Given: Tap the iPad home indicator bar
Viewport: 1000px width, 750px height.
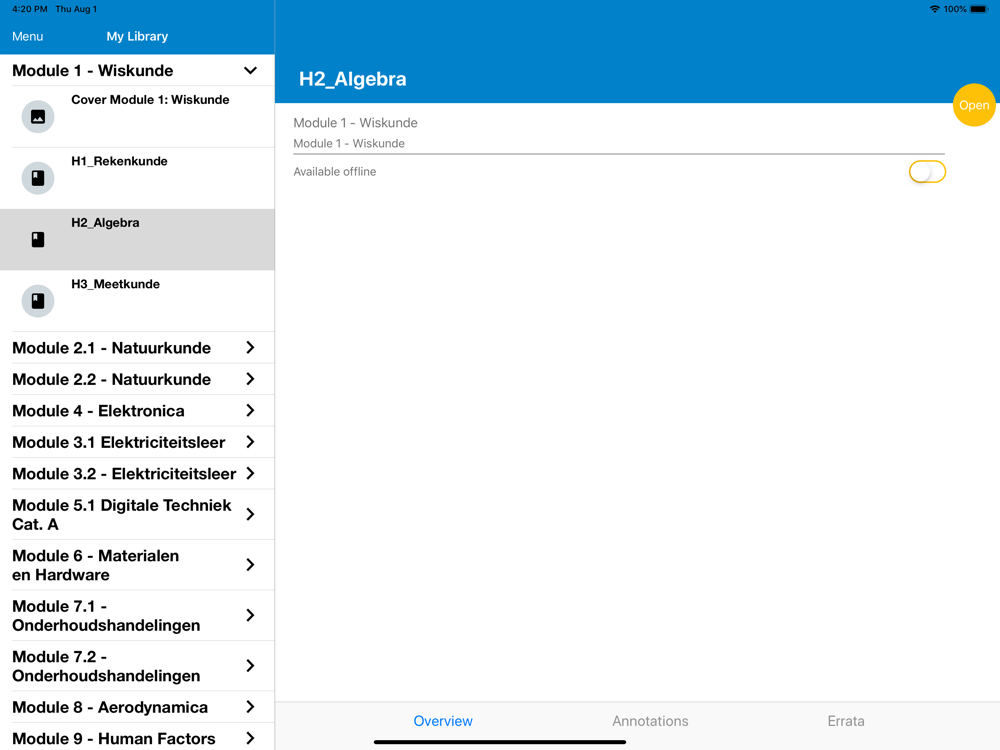Looking at the screenshot, I should pyautogui.click(x=500, y=742).
